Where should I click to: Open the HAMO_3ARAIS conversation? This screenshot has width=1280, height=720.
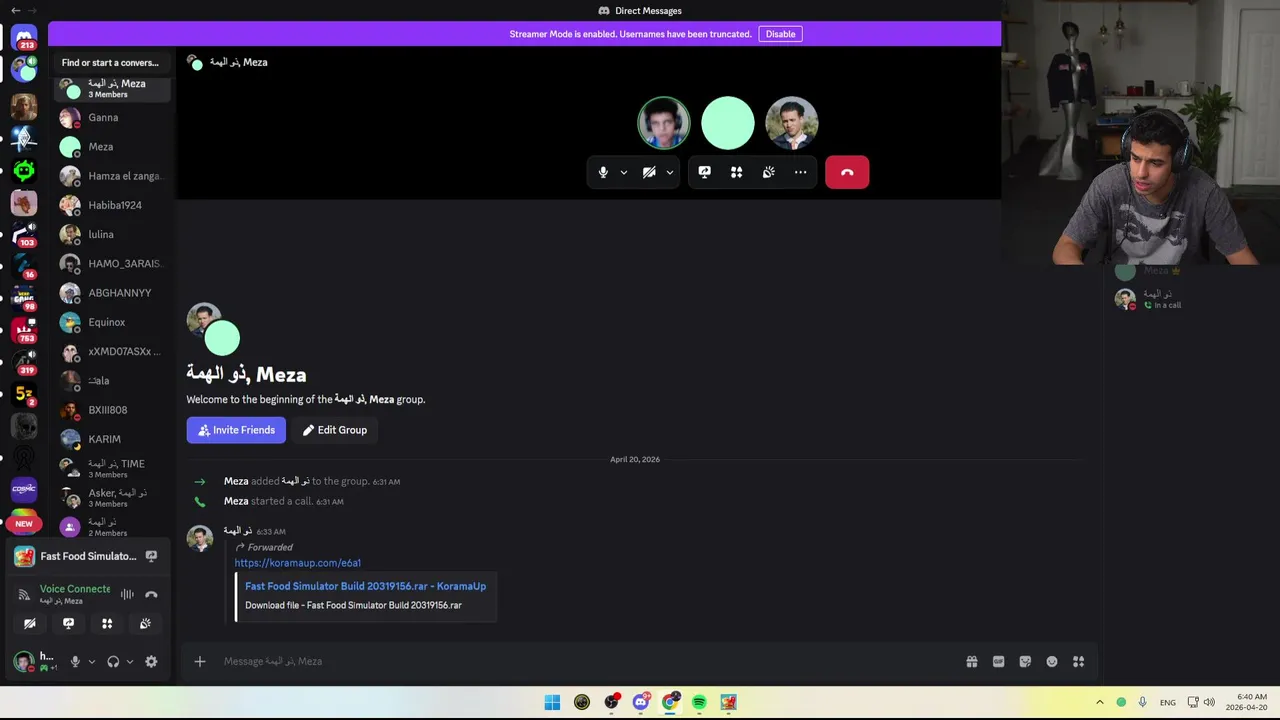[x=112, y=264]
